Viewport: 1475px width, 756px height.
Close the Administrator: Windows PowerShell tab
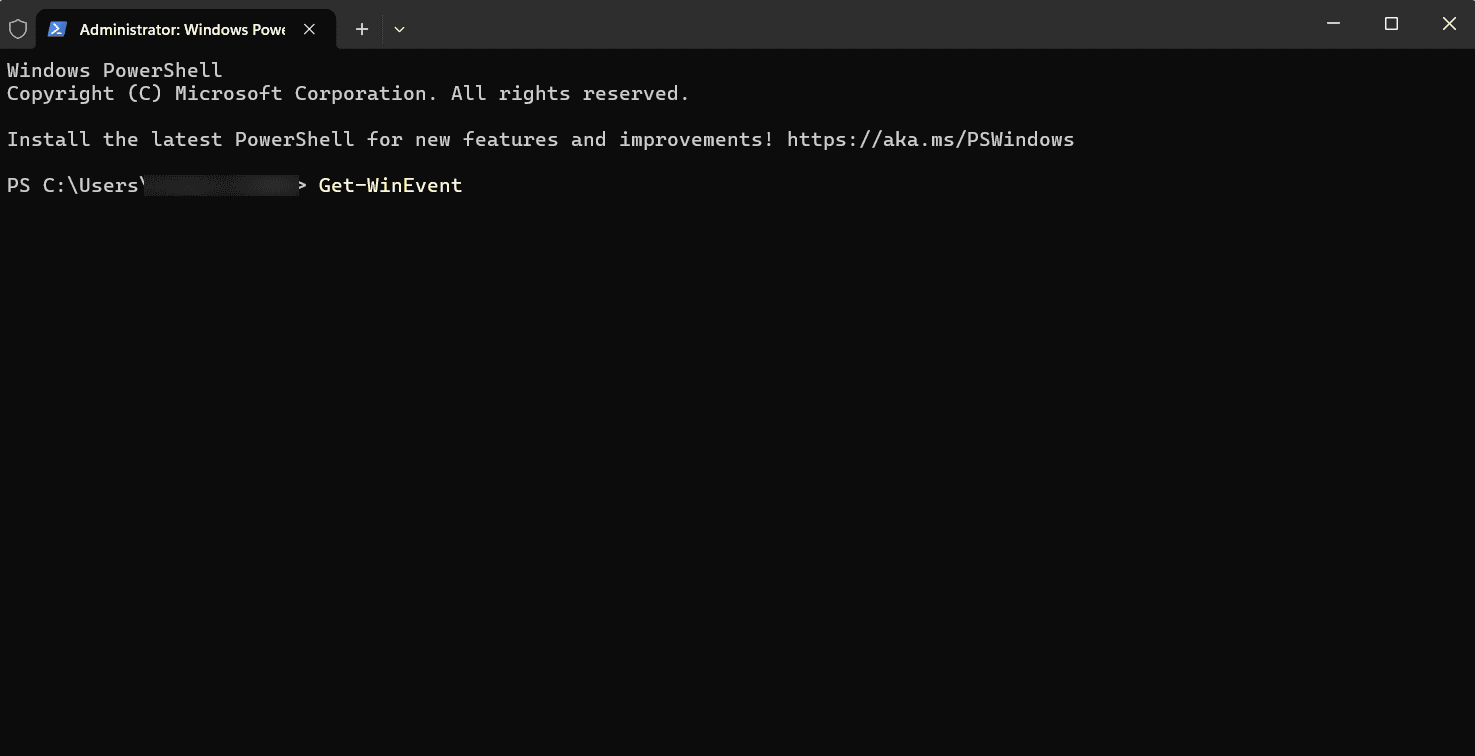point(310,29)
